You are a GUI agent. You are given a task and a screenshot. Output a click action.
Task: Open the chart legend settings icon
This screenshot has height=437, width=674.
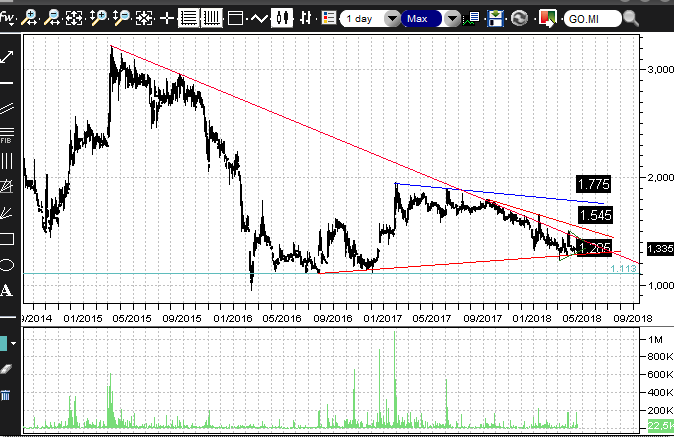click(x=329, y=18)
